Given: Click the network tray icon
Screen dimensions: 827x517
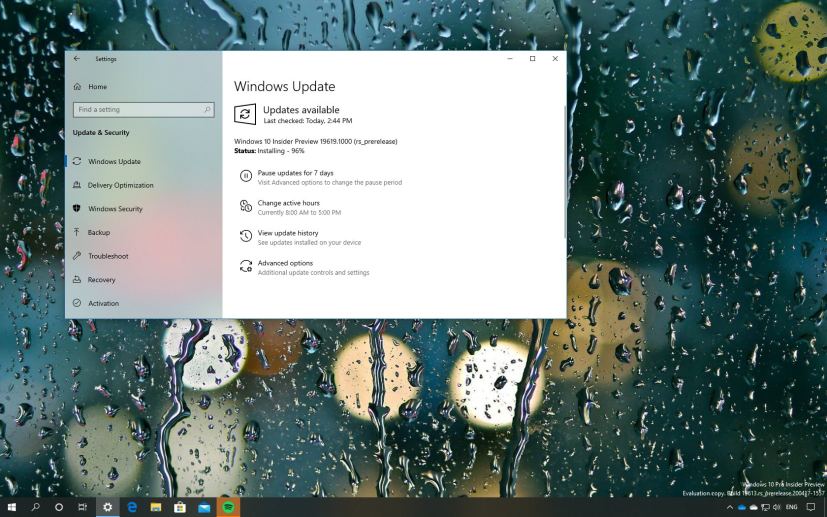Looking at the screenshot, I should pos(765,508).
